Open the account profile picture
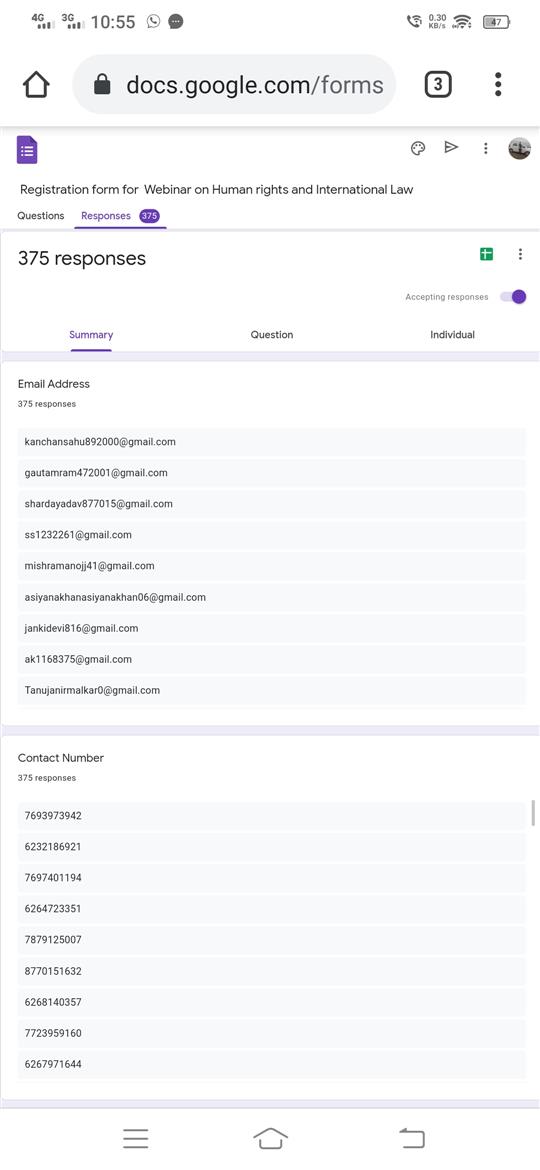The image size is (540, 1170). point(520,148)
